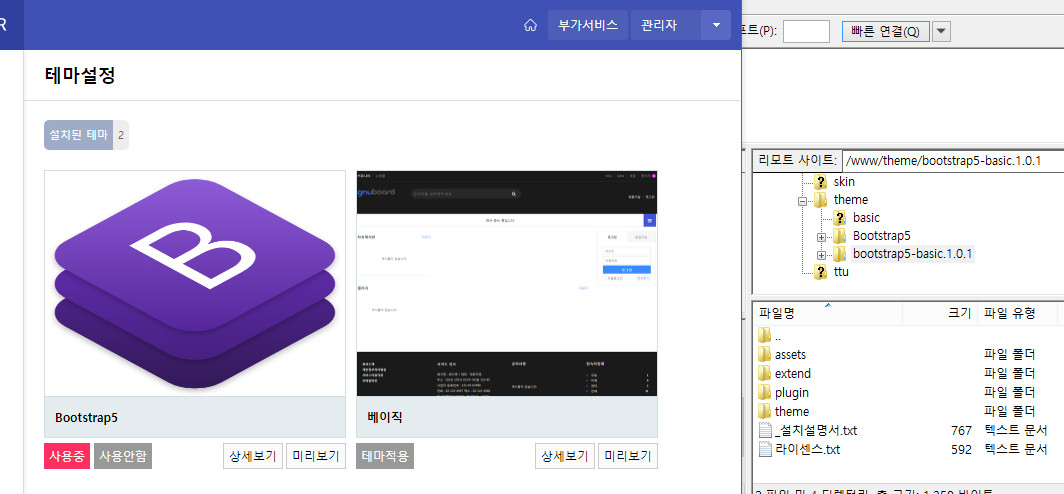The image size is (1064, 494).
Task: Click the 767 size cell of _설치설명서.txt
Action: (x=962, y=430)
